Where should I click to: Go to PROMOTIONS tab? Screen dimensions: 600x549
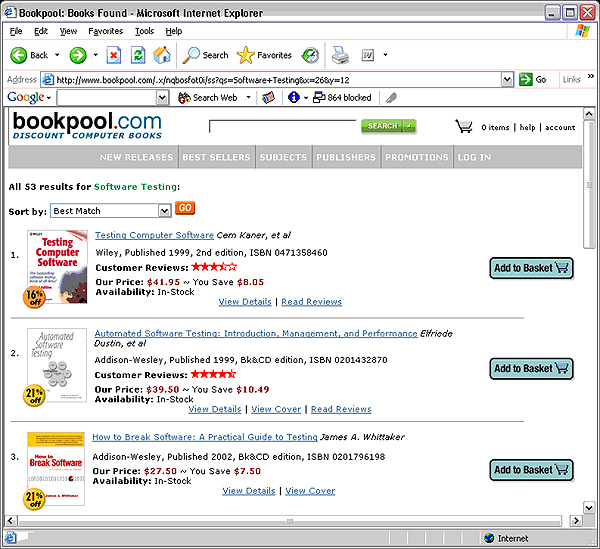point(417,157)
